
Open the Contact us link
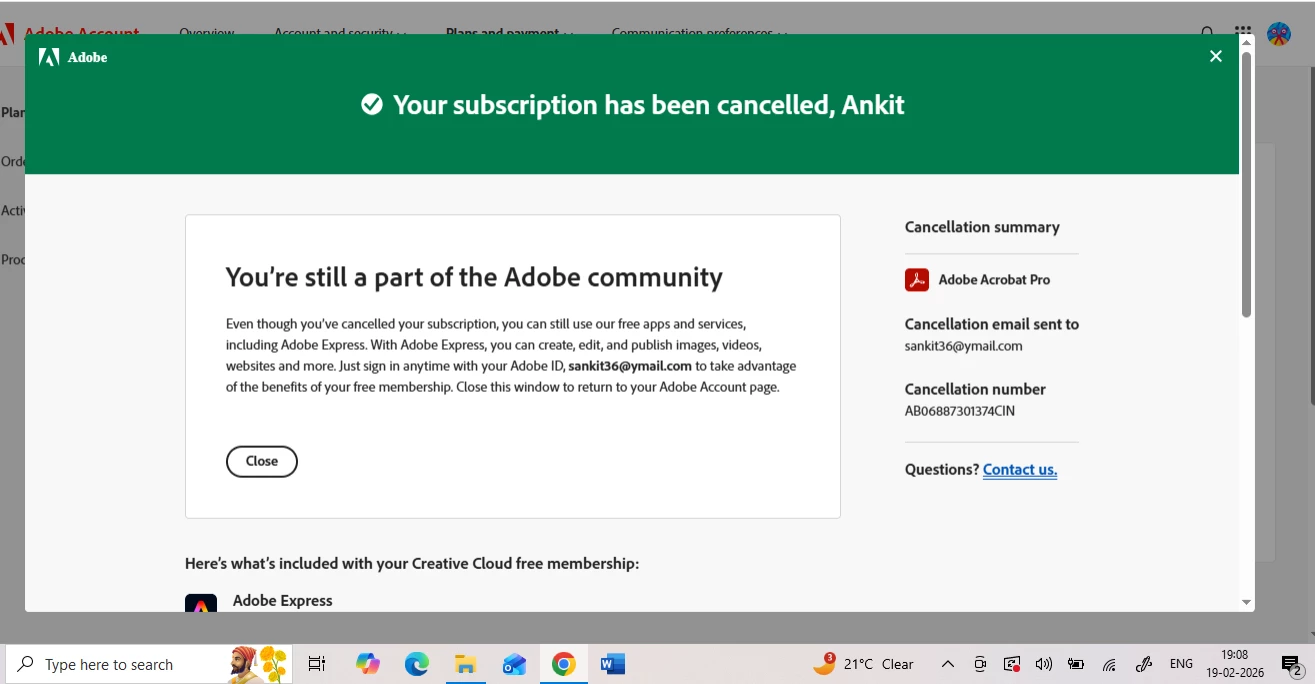pyautogui.click(x=1020, y=469)
